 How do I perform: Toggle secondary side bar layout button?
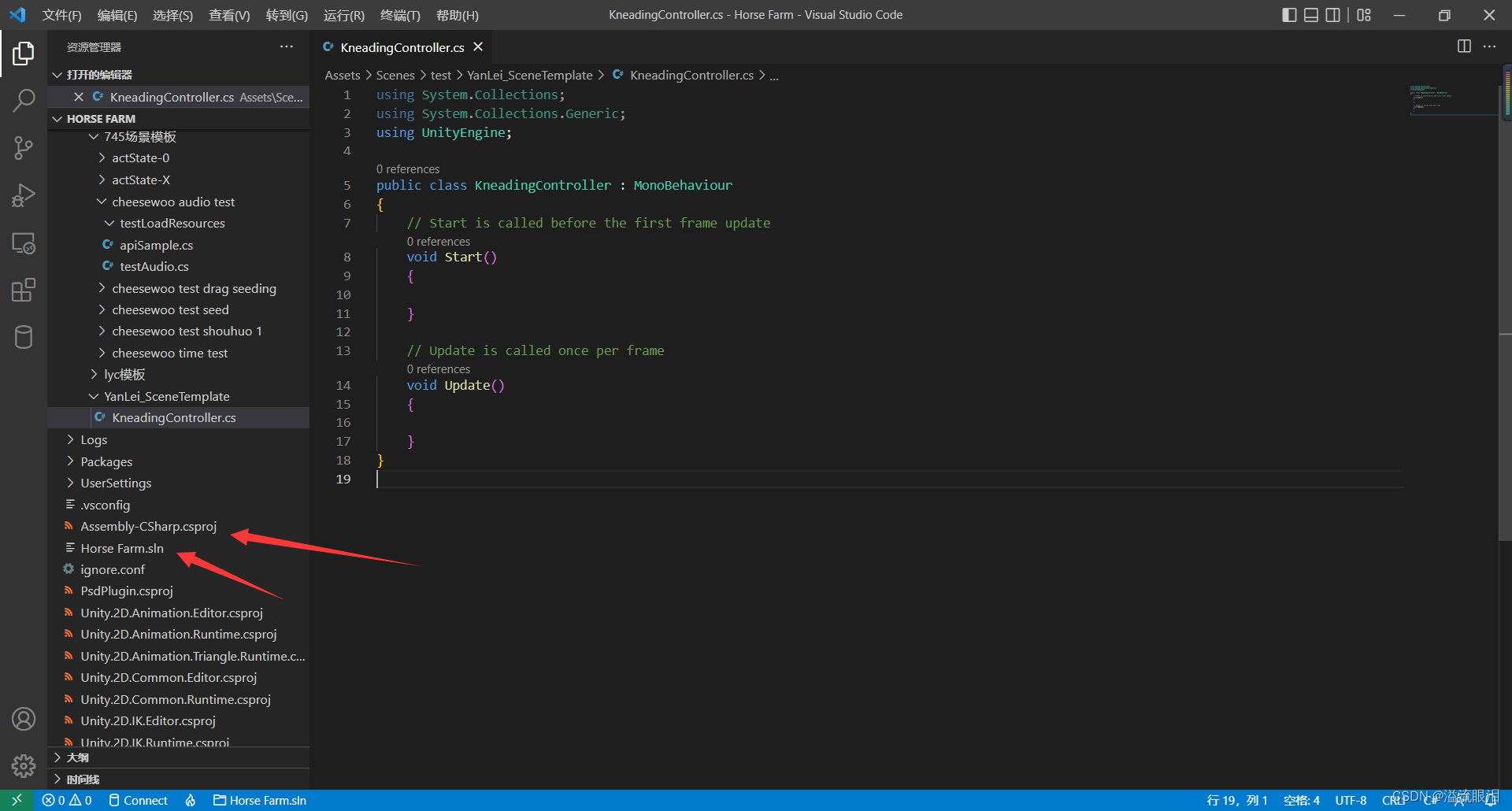coord(1332,15)
